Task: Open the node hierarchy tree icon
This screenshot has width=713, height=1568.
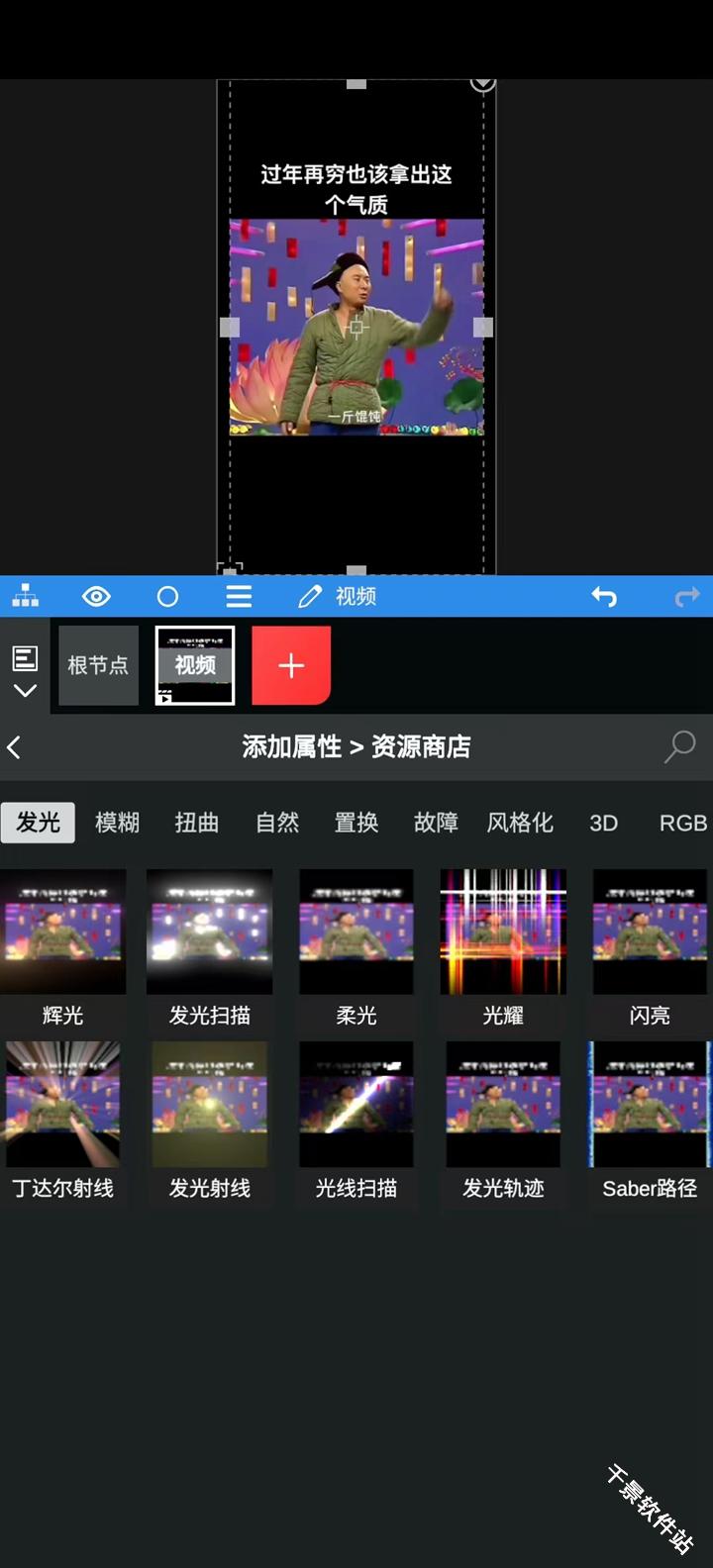Action: point(26,596)
